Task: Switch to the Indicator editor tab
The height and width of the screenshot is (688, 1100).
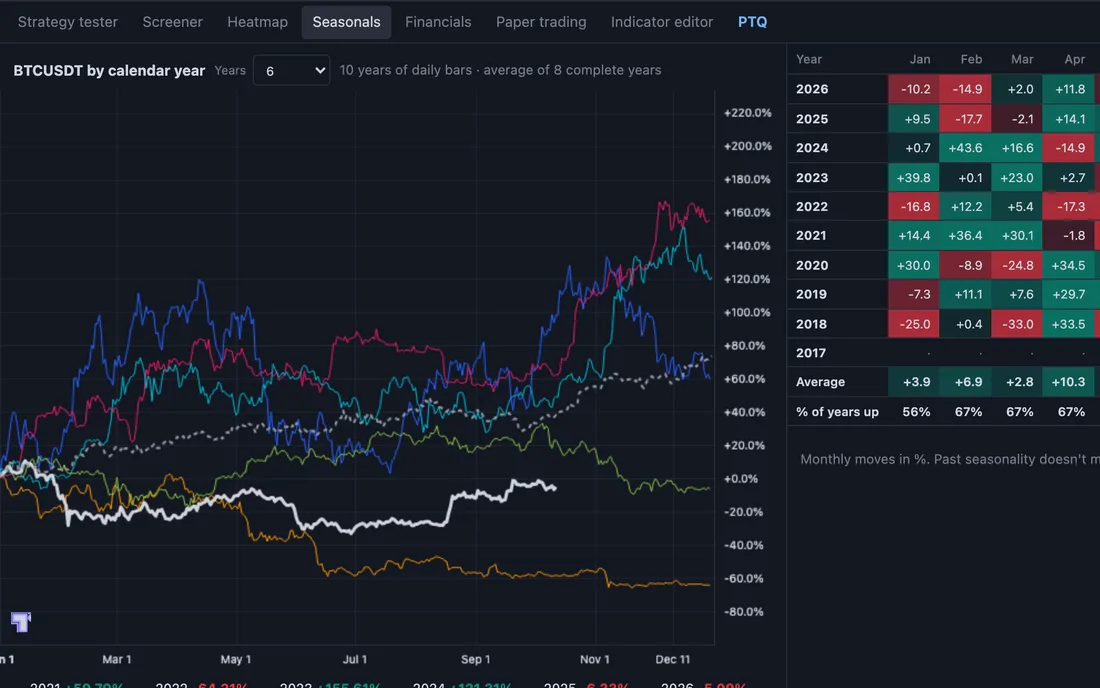Action: (662, 22)
